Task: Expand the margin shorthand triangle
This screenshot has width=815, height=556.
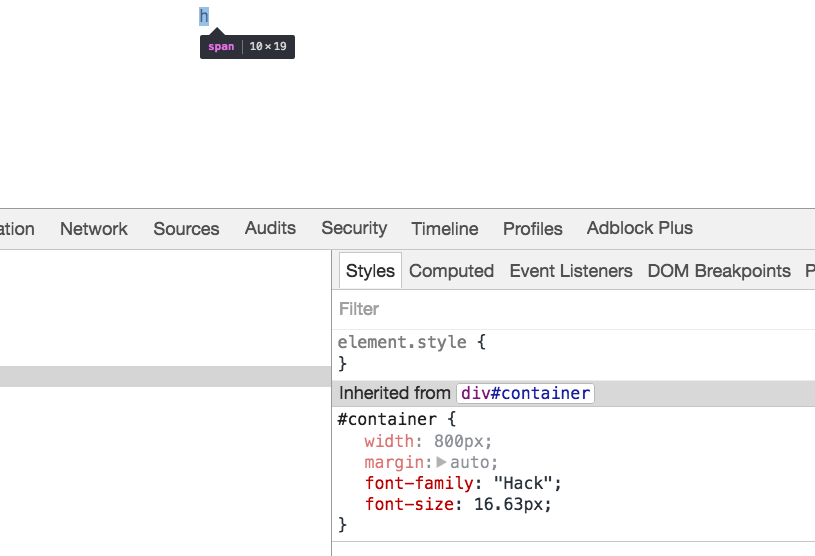Action: (442, 462)
